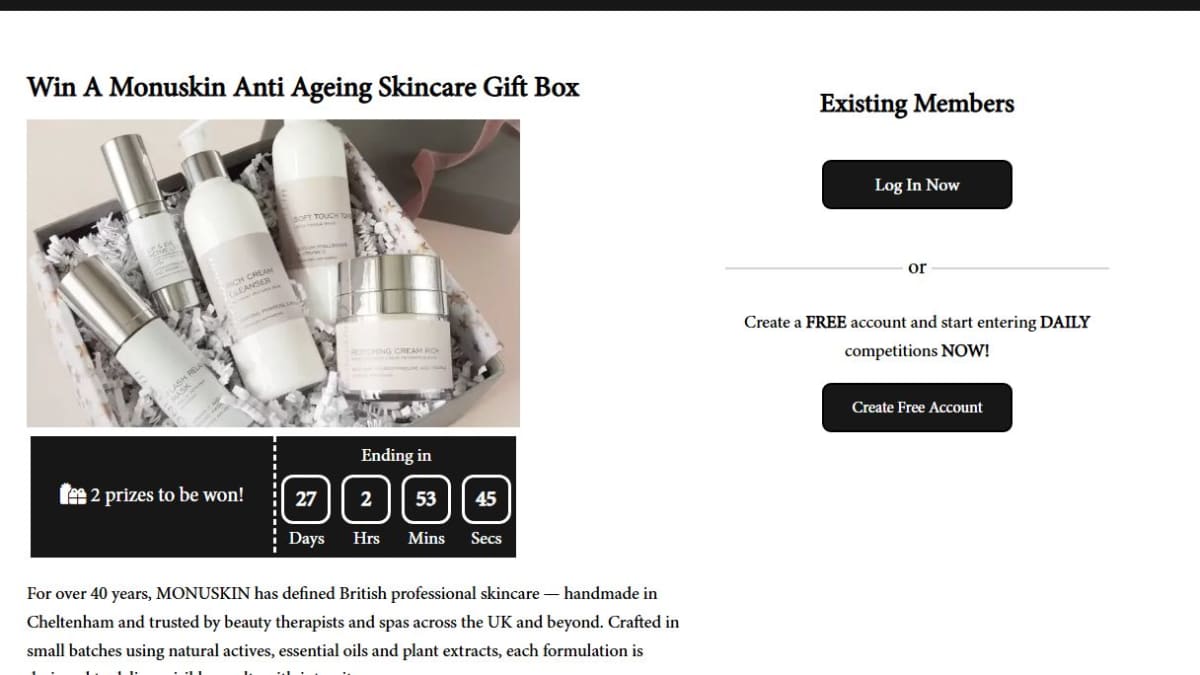Click the competition title heading

coord(303,87)
